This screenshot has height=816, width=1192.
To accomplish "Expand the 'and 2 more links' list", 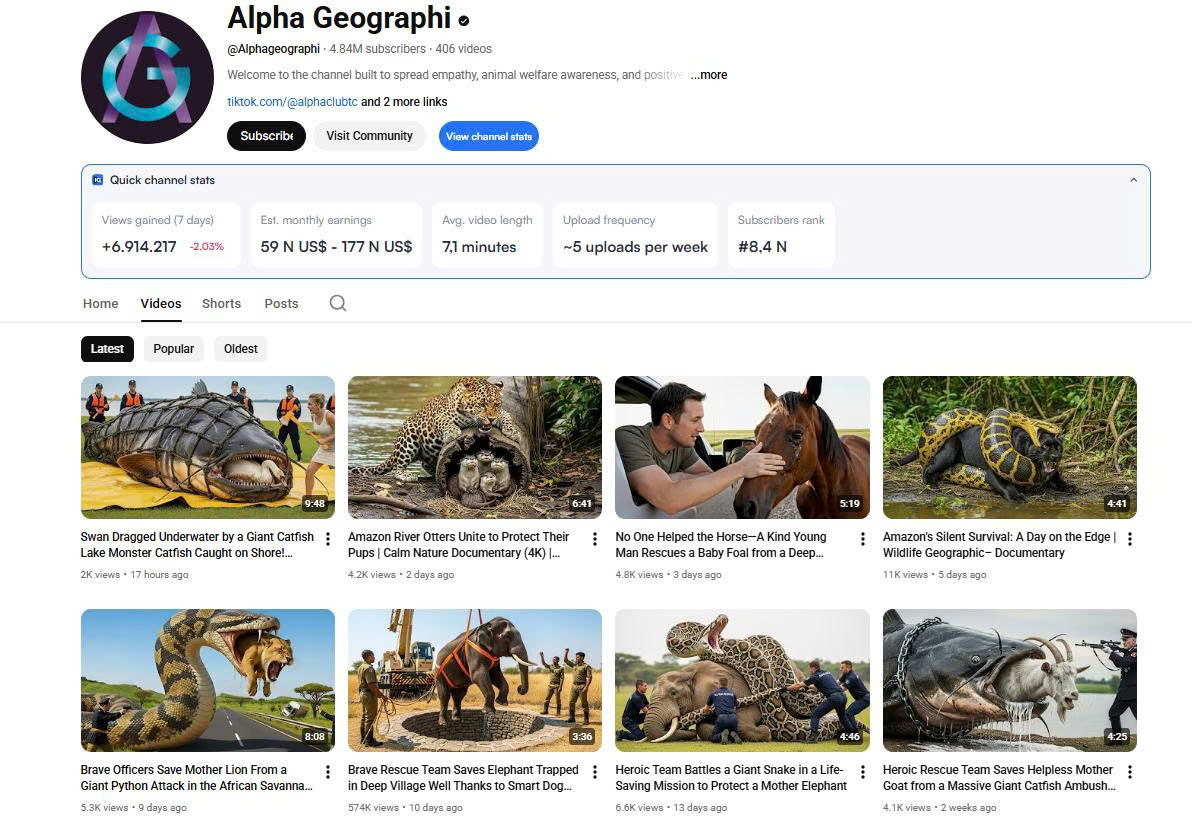I will (x=404, y=102).
